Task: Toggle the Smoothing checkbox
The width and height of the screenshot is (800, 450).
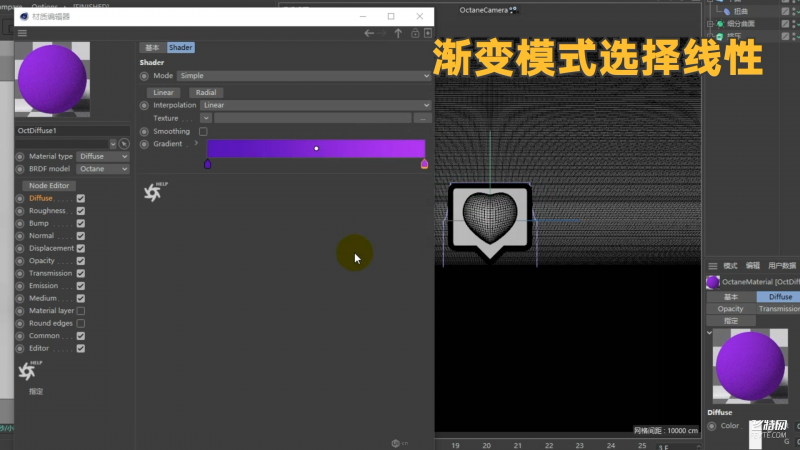Action: (203, 132)
